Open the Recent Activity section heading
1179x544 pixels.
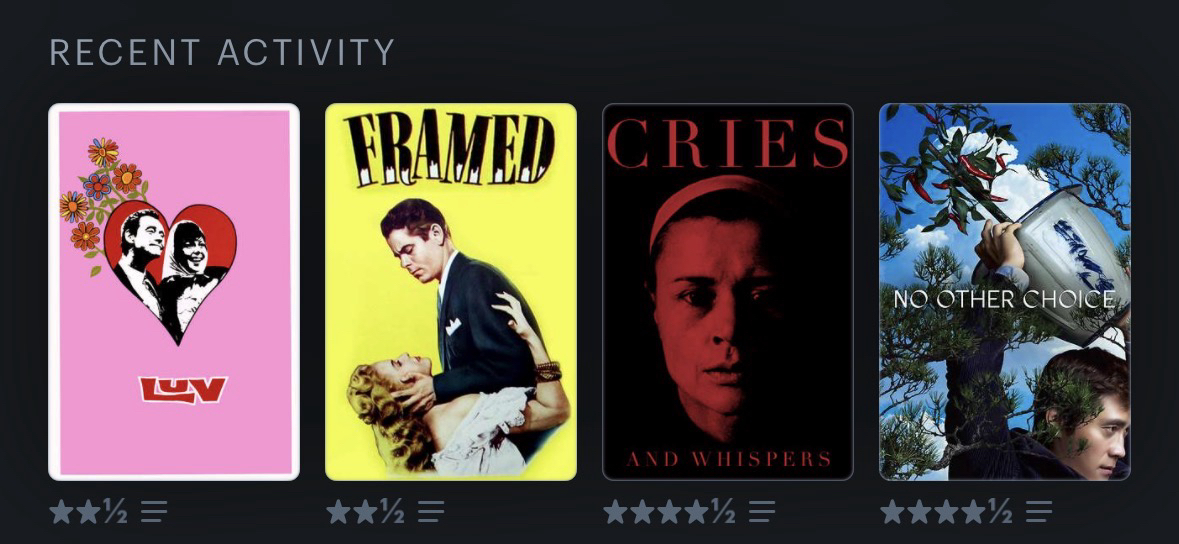[x=222, y=53]
